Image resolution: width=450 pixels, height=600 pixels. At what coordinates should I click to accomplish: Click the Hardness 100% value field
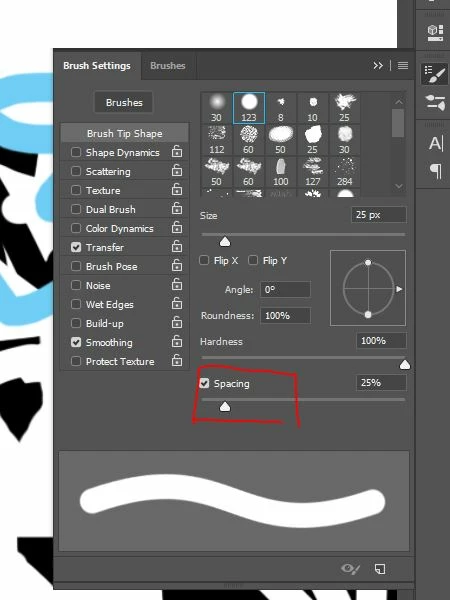tap(381, 341)
